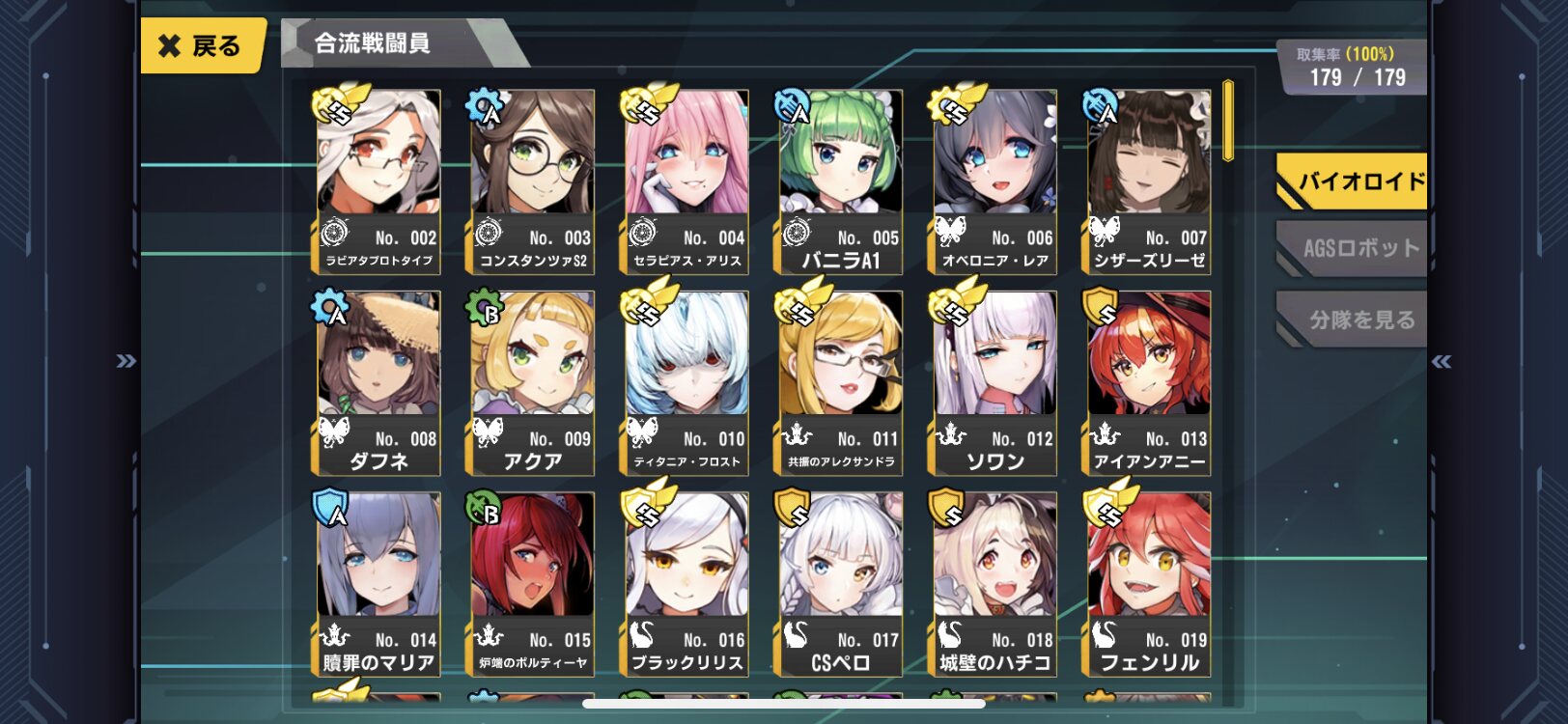
Task: Open the ダフネ character card
Action: click(x=378, y=383)
